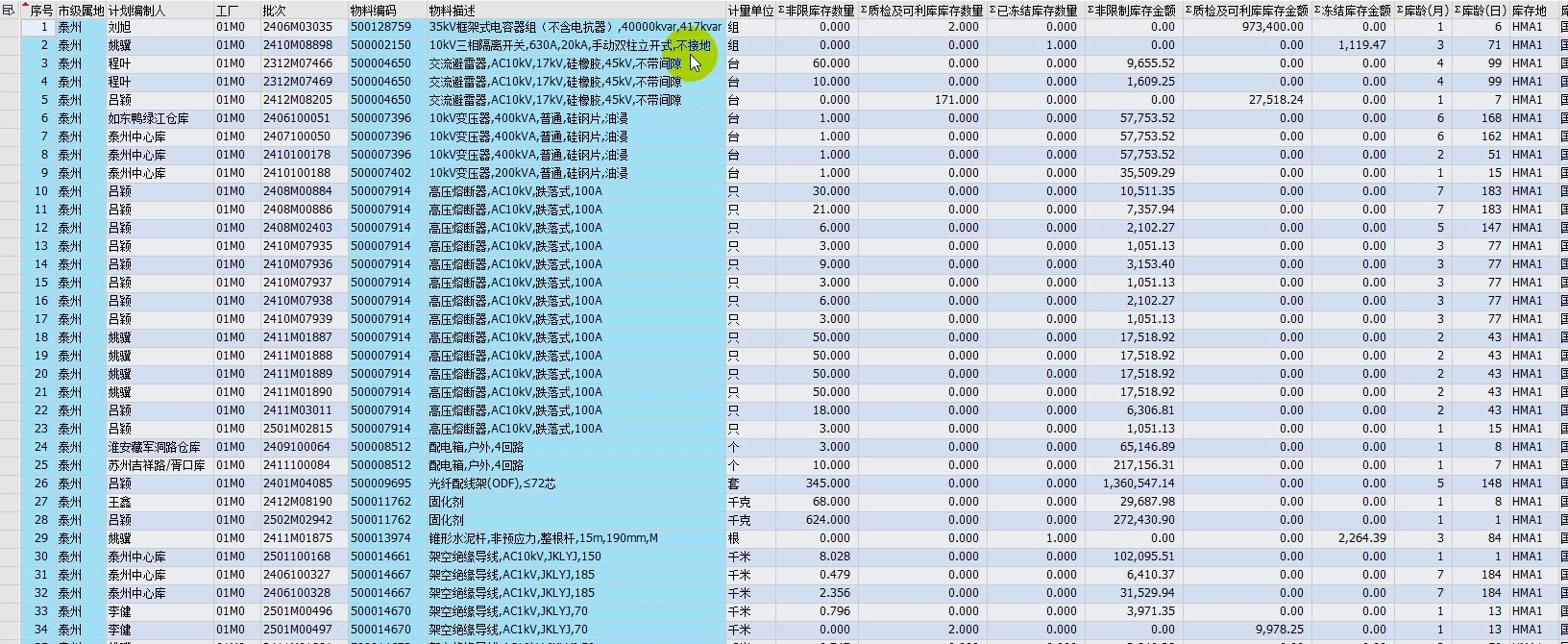The image size is (1568, 644).
Task: Click the 物料编码 column header
Action: pyautogui.click(x=373, y=11)
